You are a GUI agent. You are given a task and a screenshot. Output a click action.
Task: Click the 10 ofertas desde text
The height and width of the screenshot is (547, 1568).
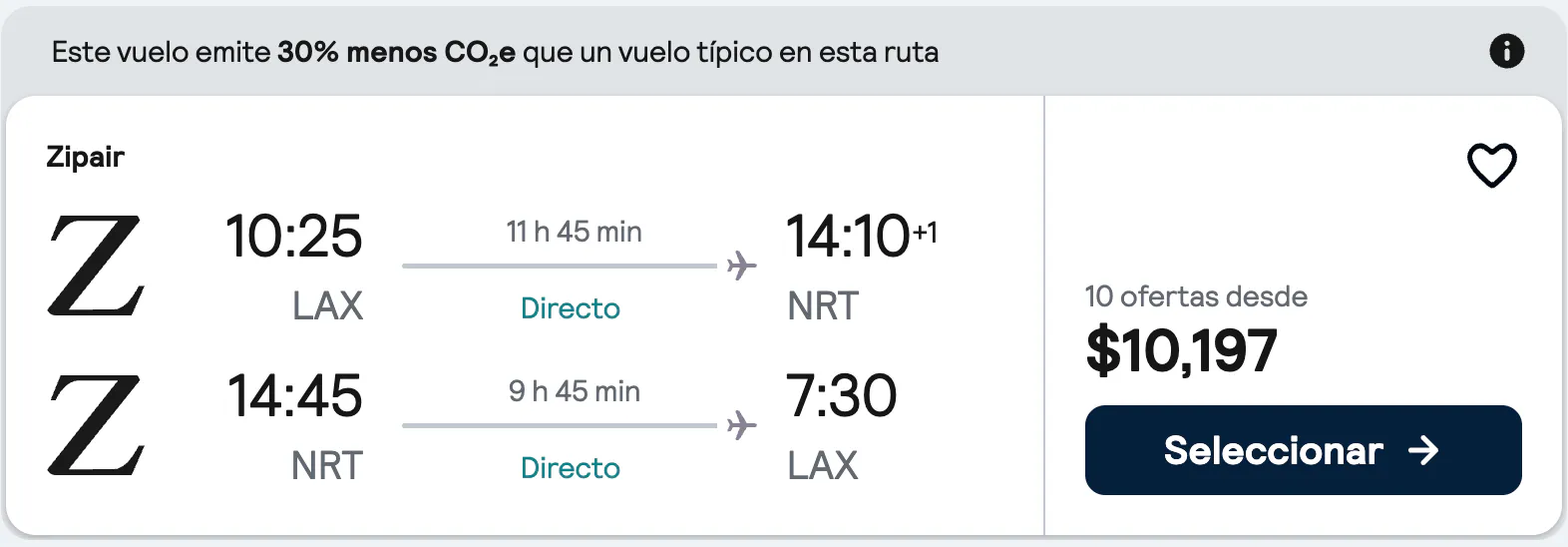[1196, 296]
